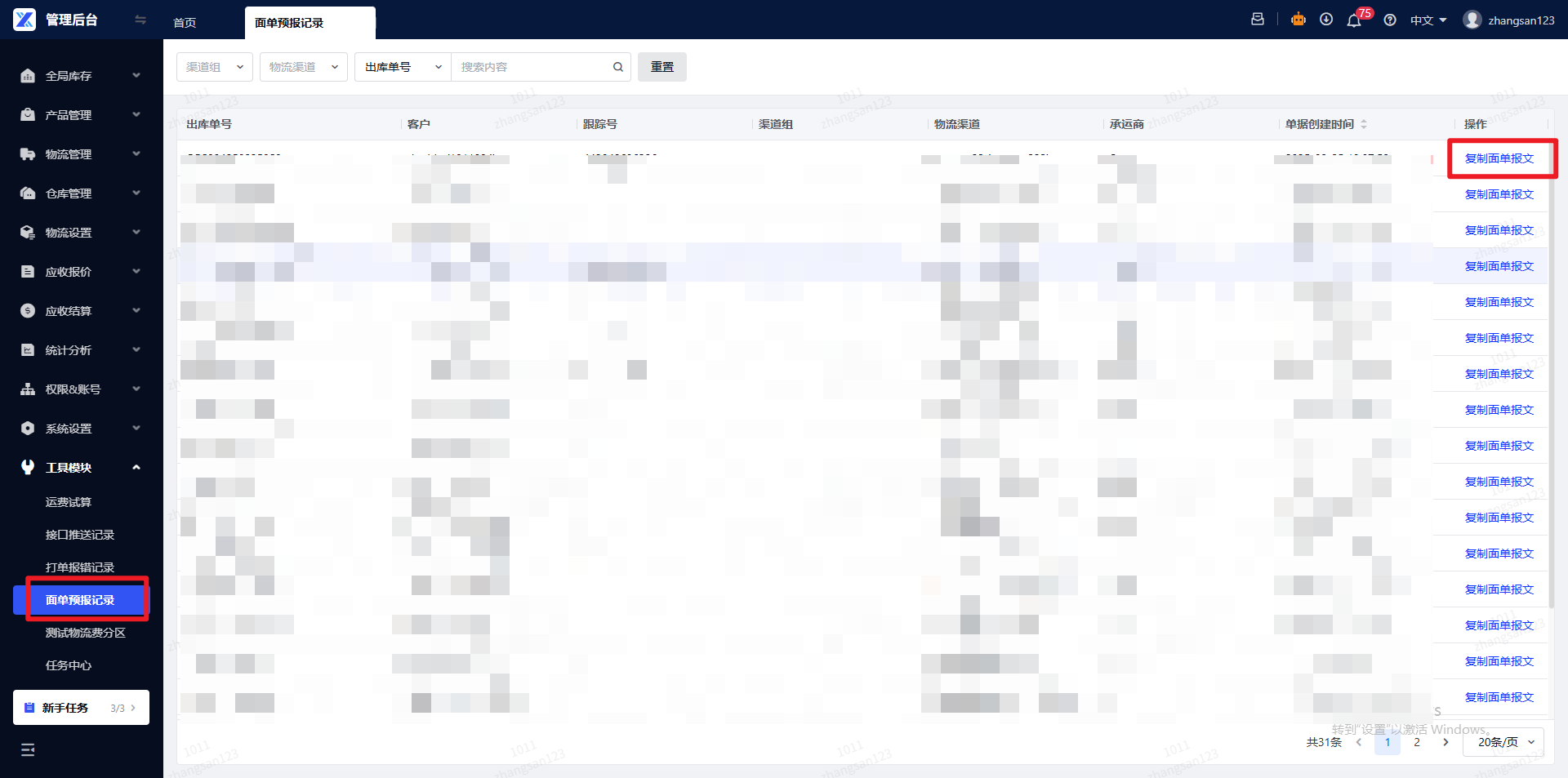
Task: Open 面单预报记录 in sidebar
Action: coord(82,600)
